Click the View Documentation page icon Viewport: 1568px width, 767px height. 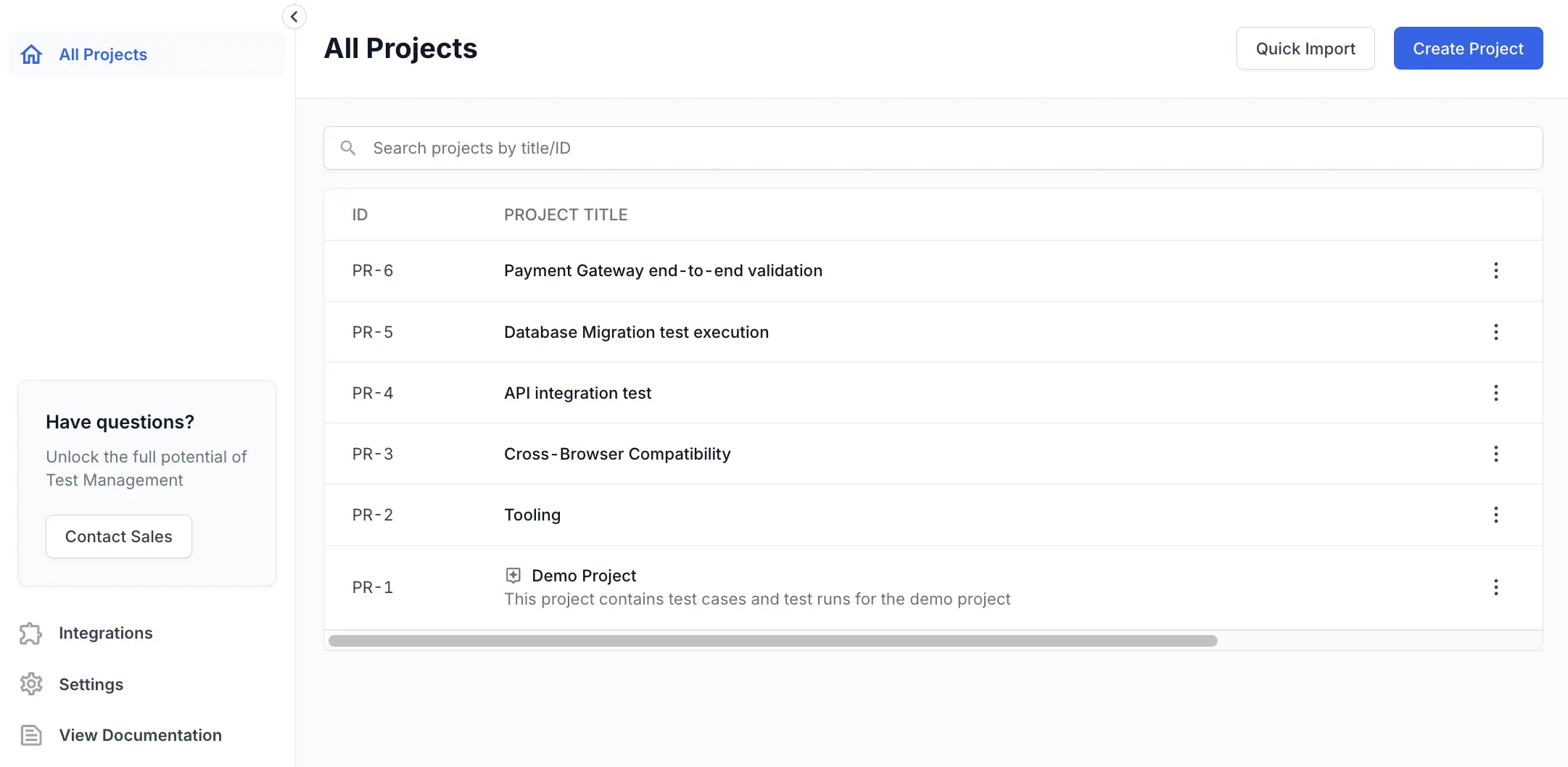pyautogui.click(x=30, y=735)
